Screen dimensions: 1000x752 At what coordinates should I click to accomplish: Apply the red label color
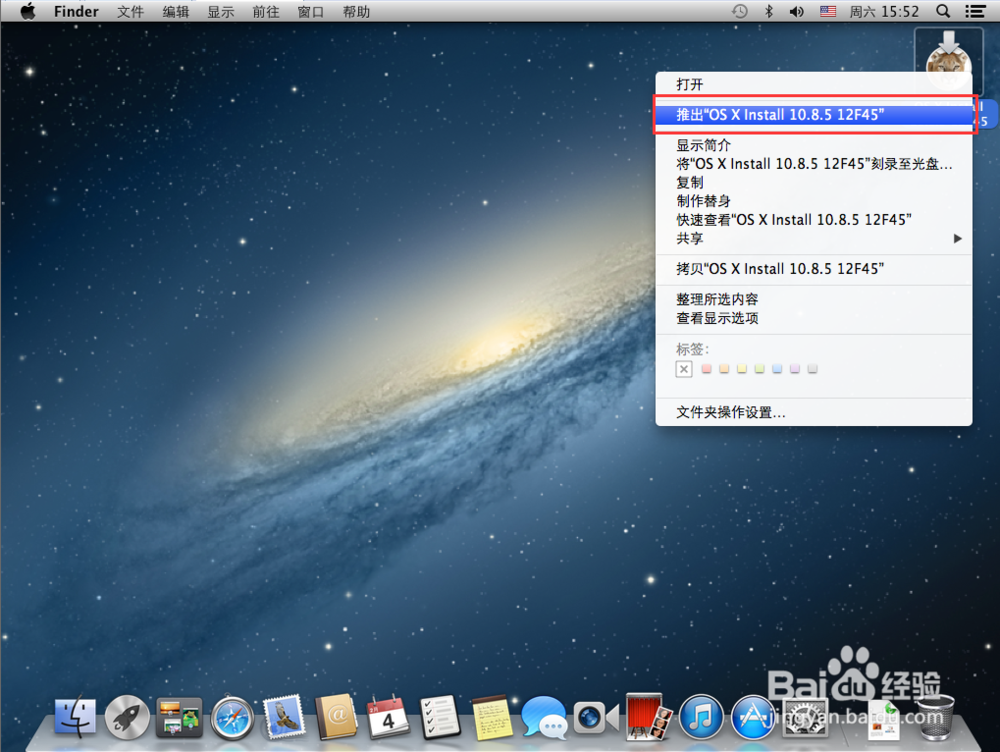706,369
